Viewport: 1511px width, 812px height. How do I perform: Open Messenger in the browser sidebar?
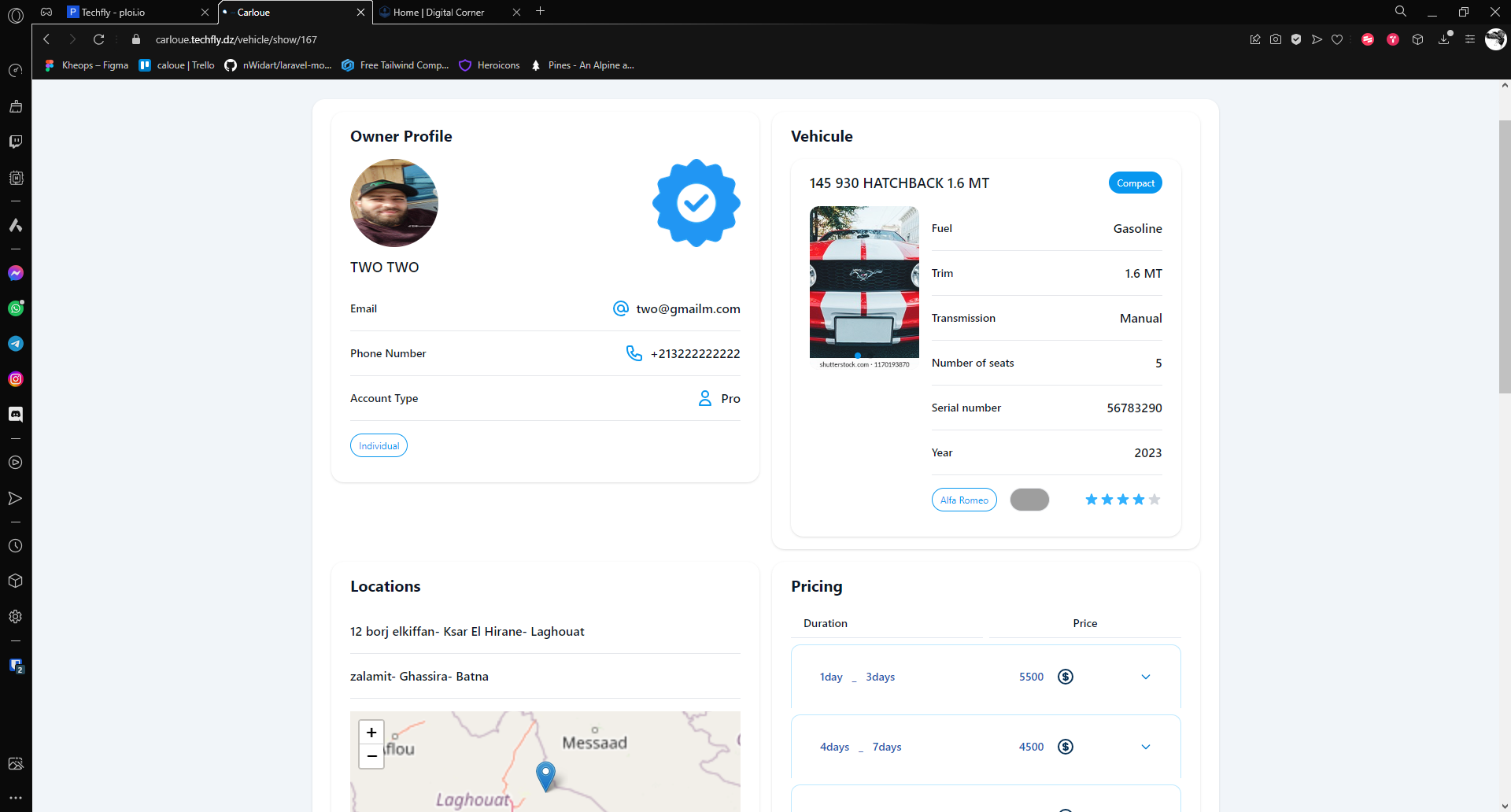16,273
